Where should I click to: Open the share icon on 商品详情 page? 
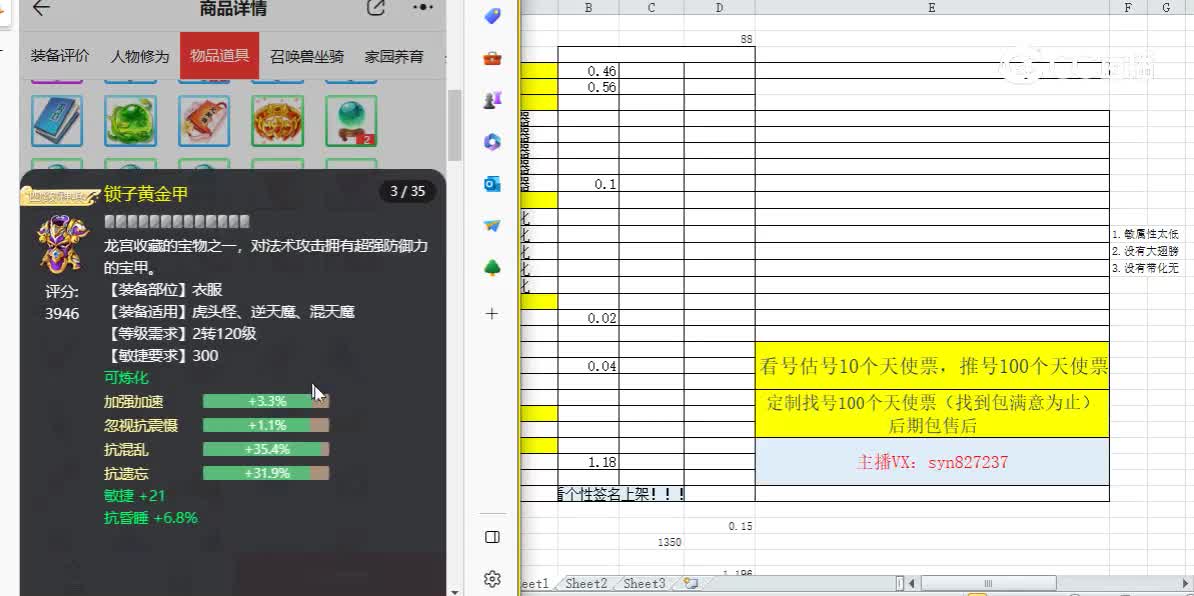(x=375, y=9)
